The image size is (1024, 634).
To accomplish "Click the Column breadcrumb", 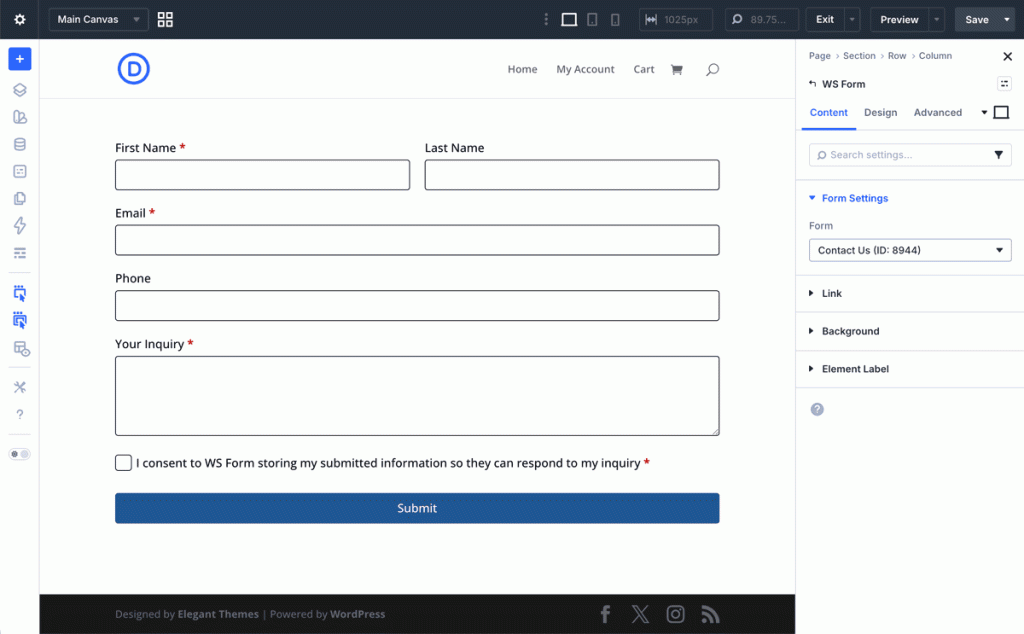I will (935, 56).
